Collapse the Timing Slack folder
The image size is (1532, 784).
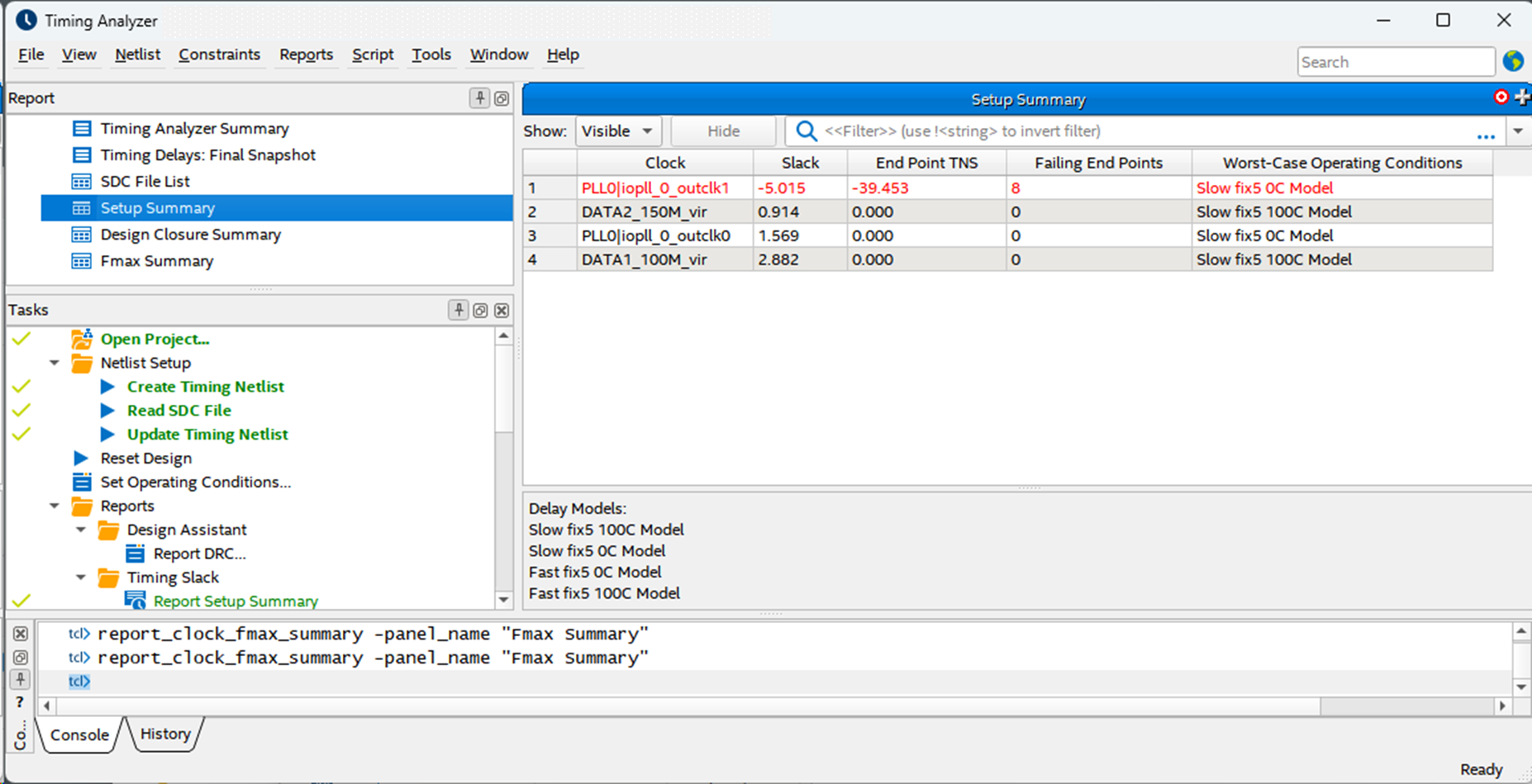tap(81, 577)
